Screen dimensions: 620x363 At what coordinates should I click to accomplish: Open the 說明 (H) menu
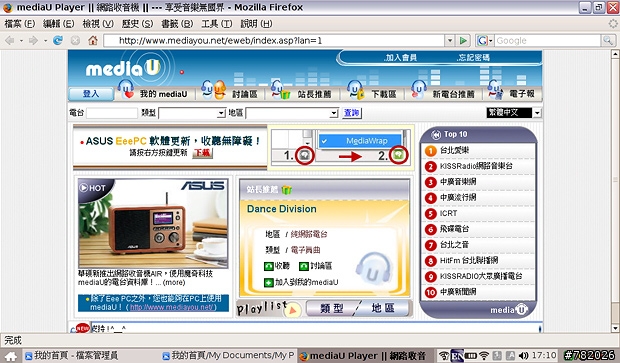256,24
